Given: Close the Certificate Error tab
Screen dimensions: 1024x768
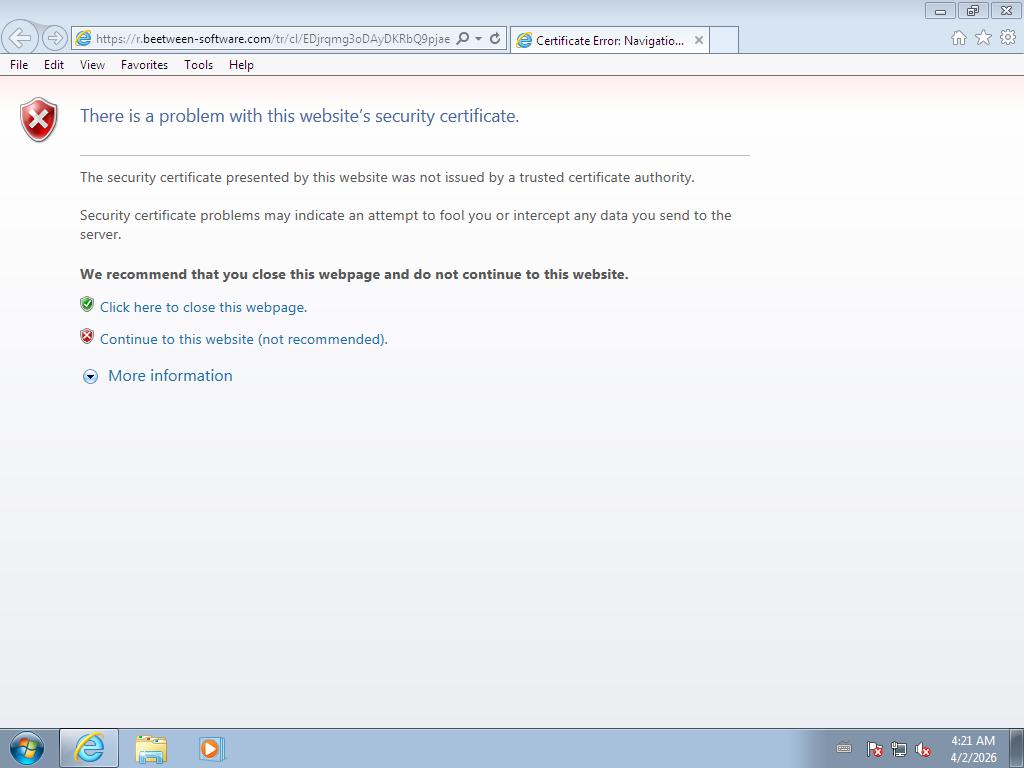Looking at the screenshot, I should (699, 40).
